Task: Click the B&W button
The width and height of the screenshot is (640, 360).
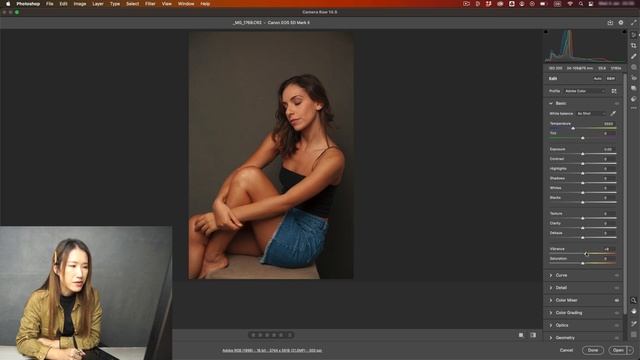Action: tap(611, 78)
